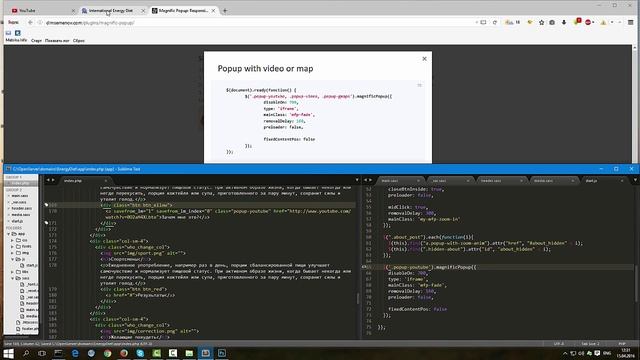This screenshot has width=640, height=360.
Task: Toggle reader view icon in address bar
Action: pyautogui.click(x=483, y=22)
